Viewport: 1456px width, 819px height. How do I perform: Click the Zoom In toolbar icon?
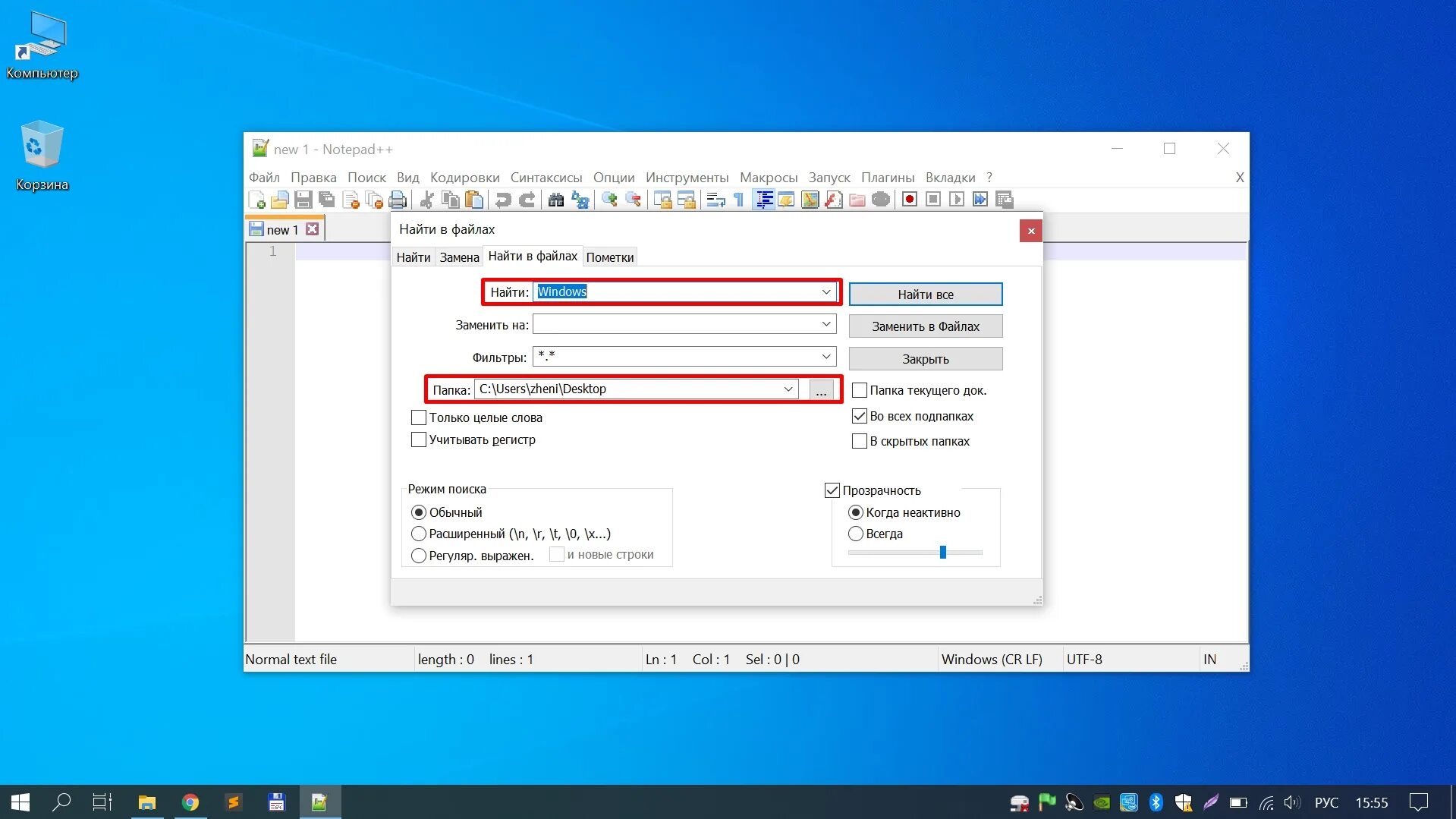(x=609, y=200)
